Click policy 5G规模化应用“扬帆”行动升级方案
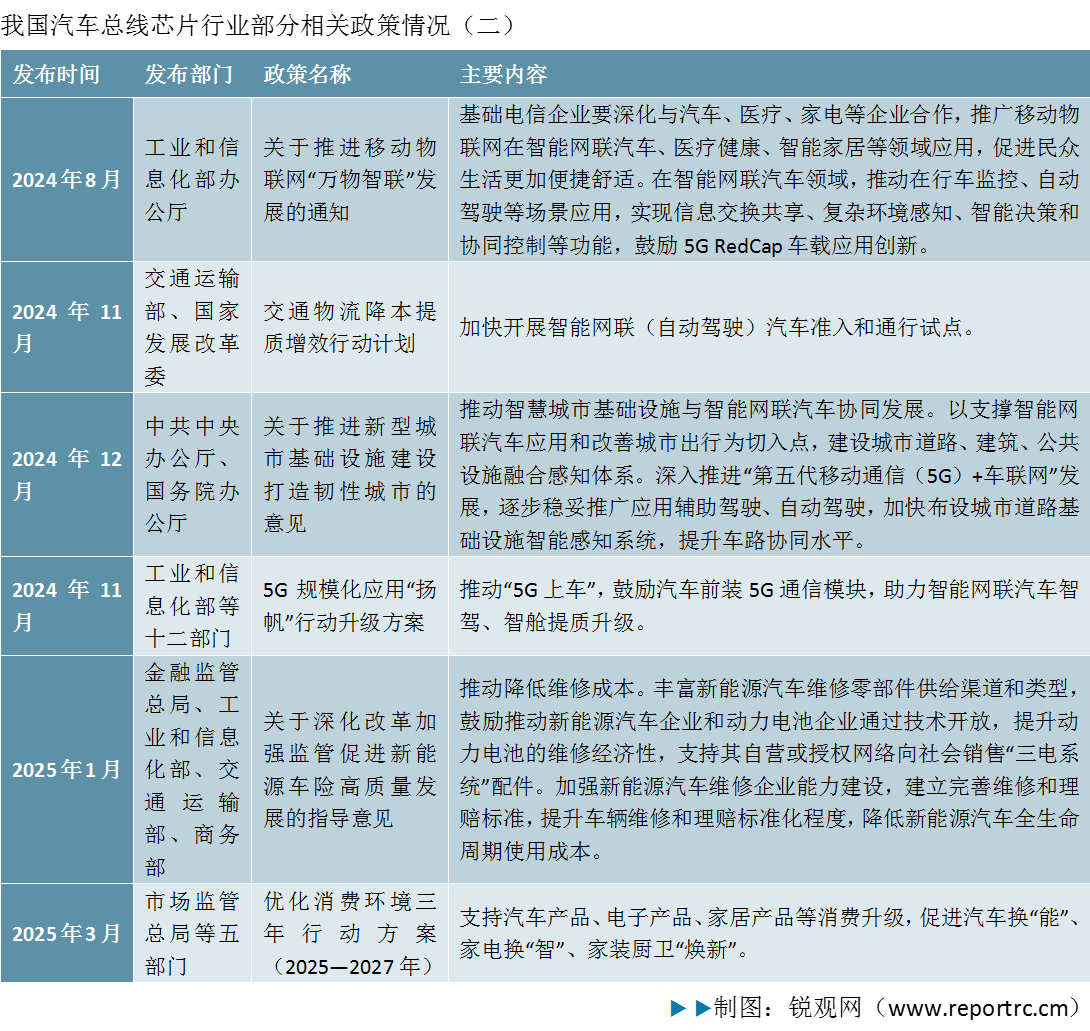The image size is (1090, 1031). (347, 605)
